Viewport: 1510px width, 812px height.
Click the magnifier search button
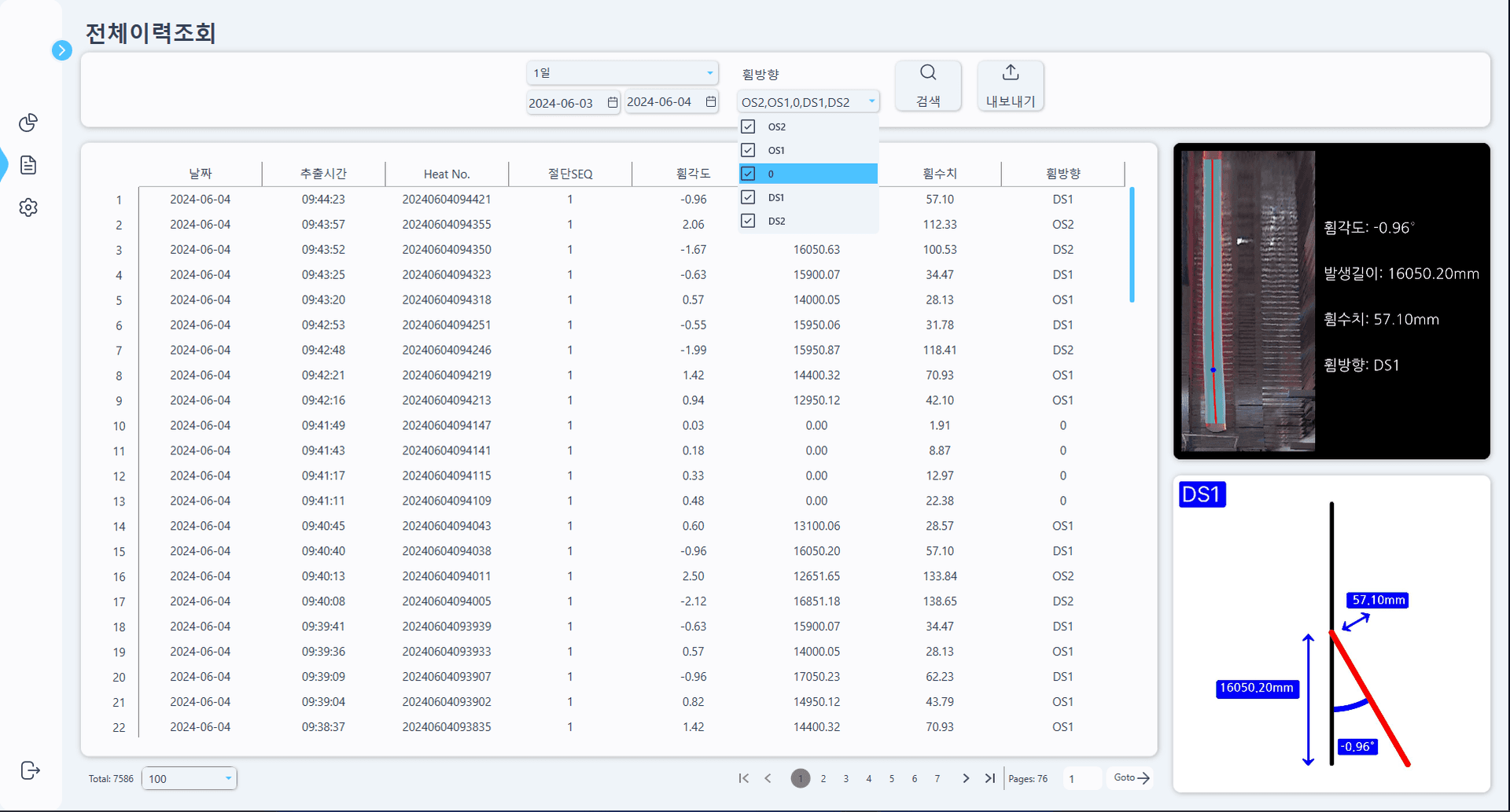[928, 85]
